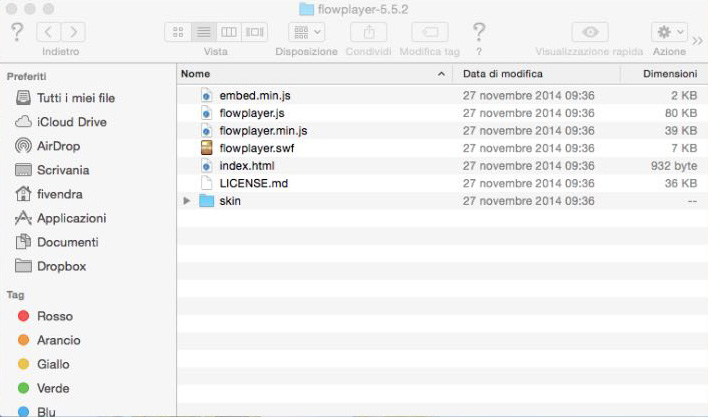Click the Modifica tag icon
The image size is (708, 417).
428,32
